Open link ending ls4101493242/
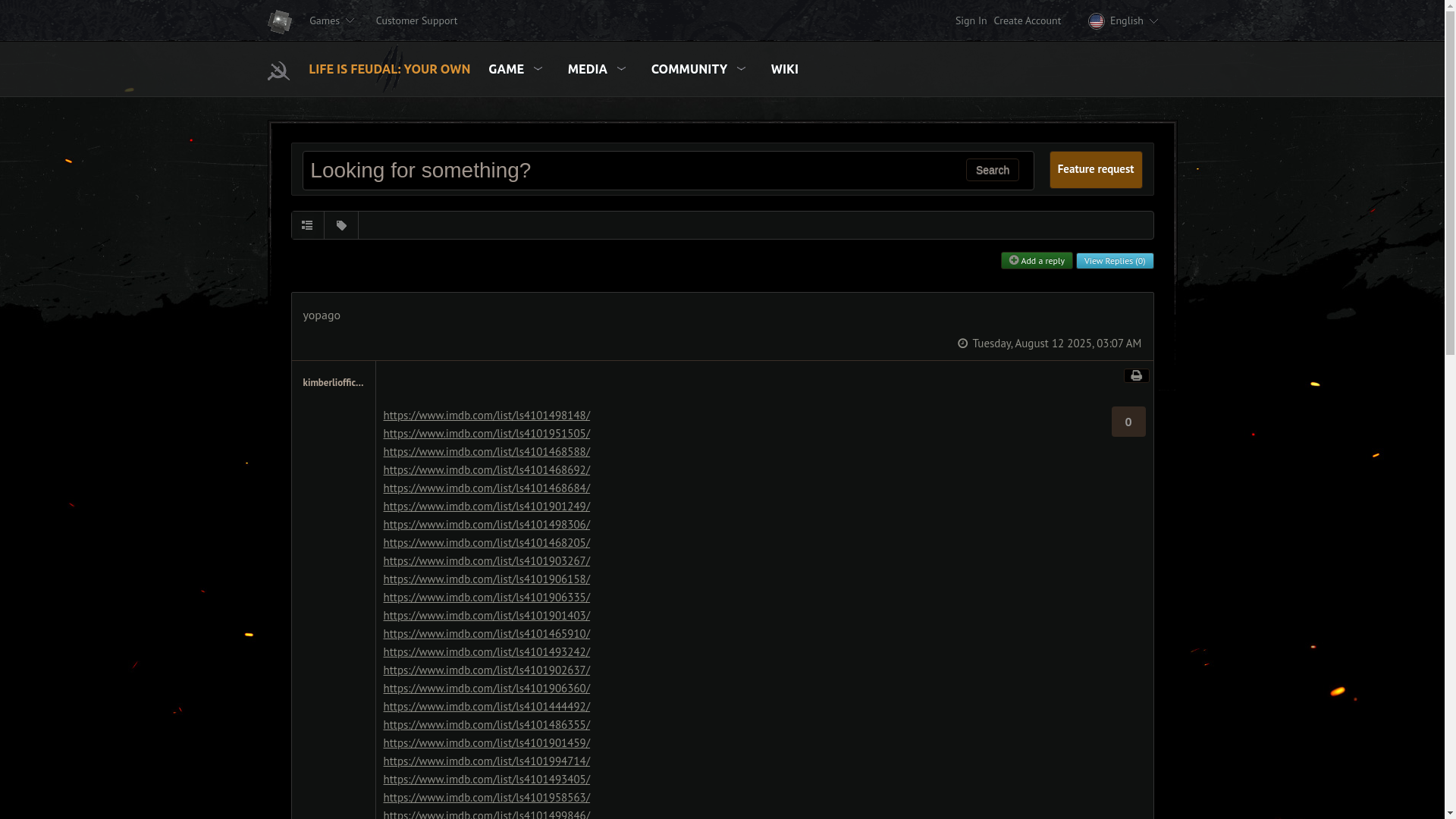Viewport: 1456px width, 819px height. point(486,652)
